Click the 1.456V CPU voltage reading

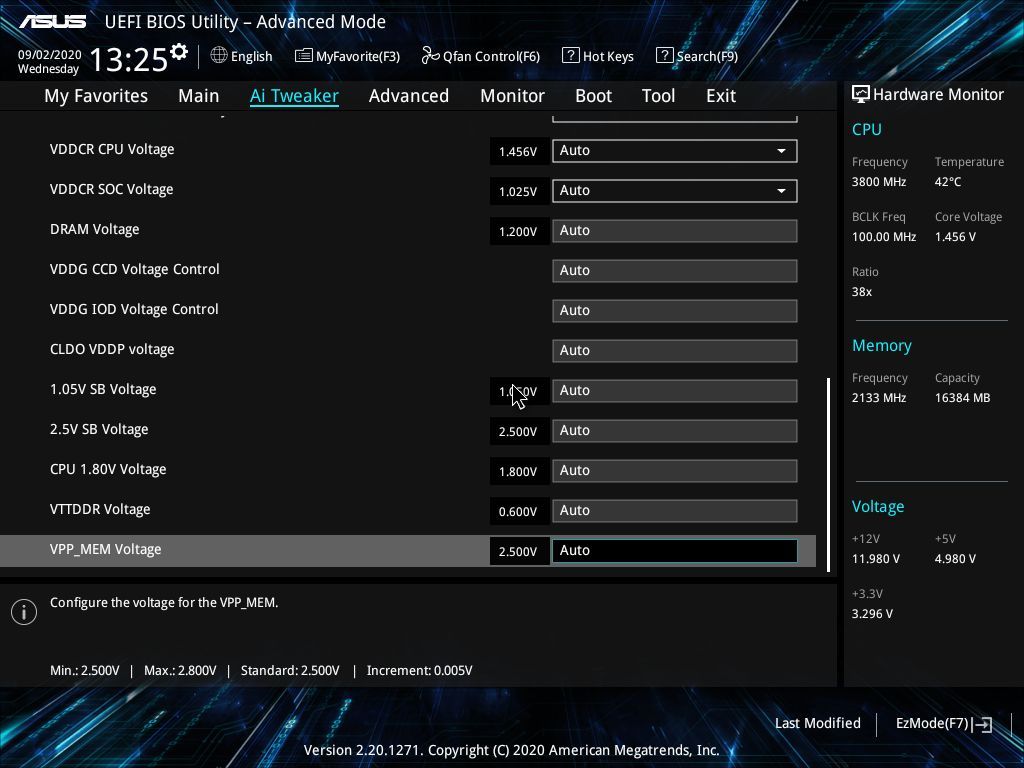tap(519, 152)
